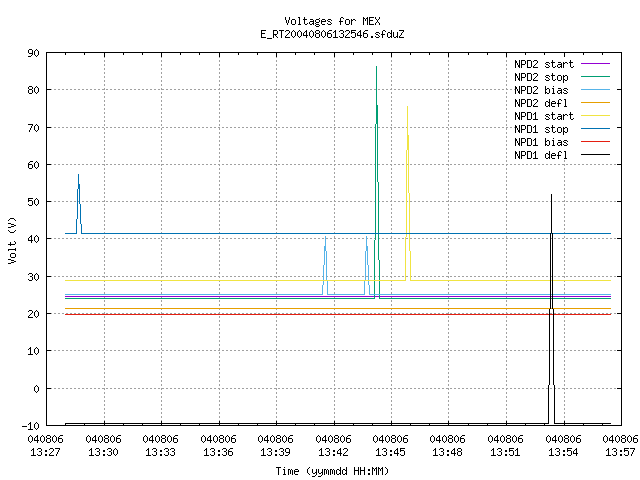Image resolution: width=640 pixels, height=480 pixels.
Task: Click the green NPD2 stop legend line sample
Action: pyautogui.click(x=595, y=77)
